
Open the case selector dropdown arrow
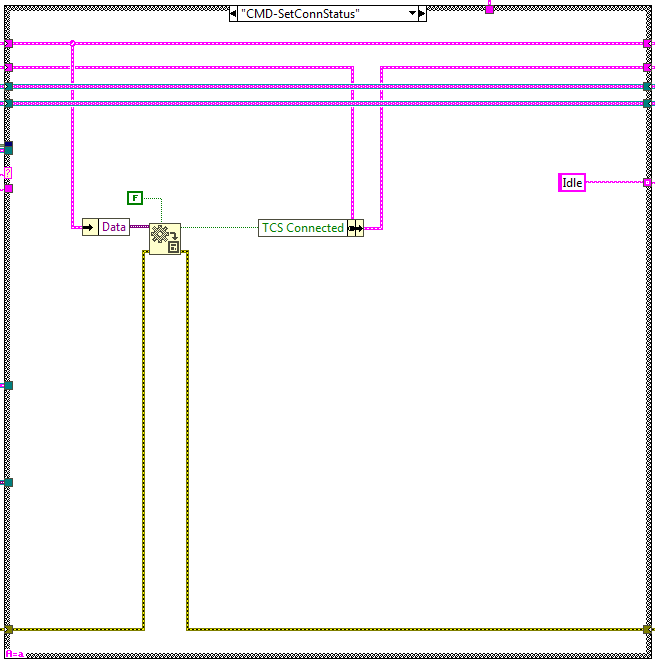click(x=412, y=14)
